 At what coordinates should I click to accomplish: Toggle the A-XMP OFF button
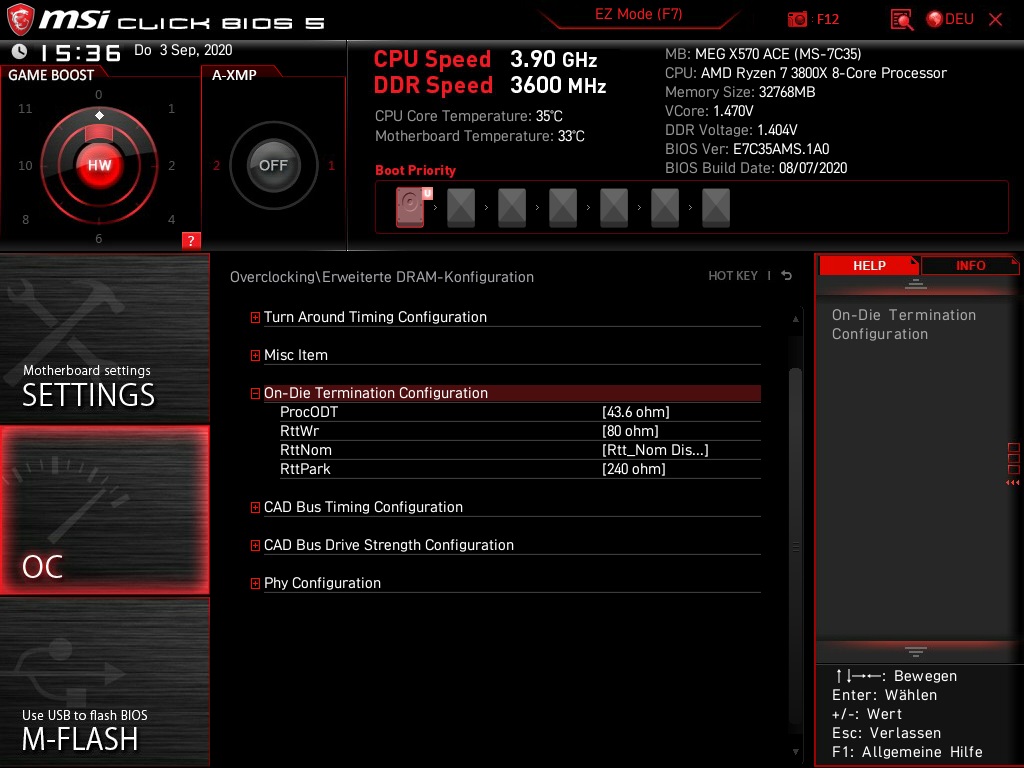click(x=273, y=165)
